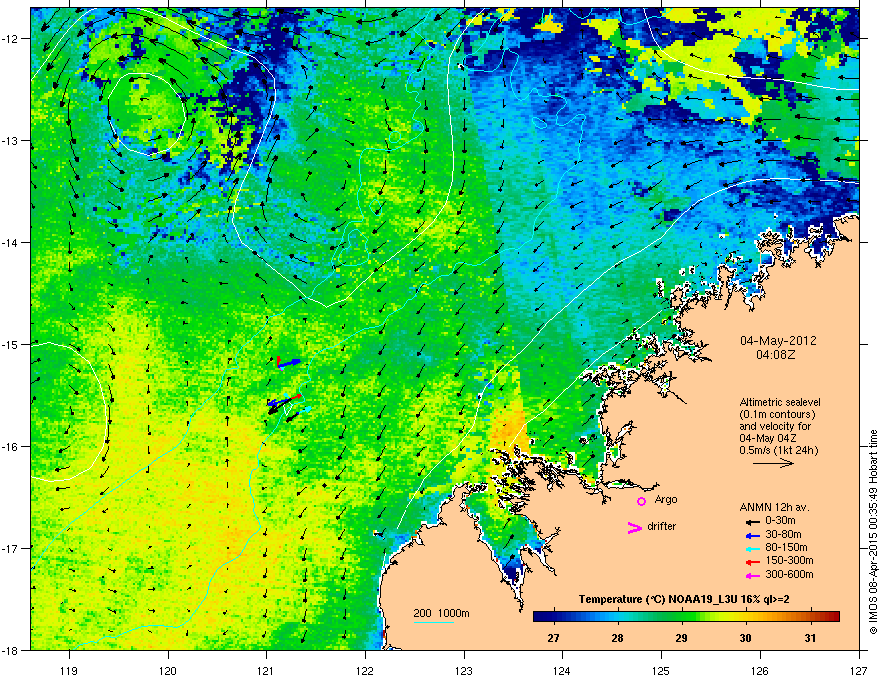This screenshot has height=680, width=880.
Task: Click longitude axis label 119
Action: [x=69, y=670]
